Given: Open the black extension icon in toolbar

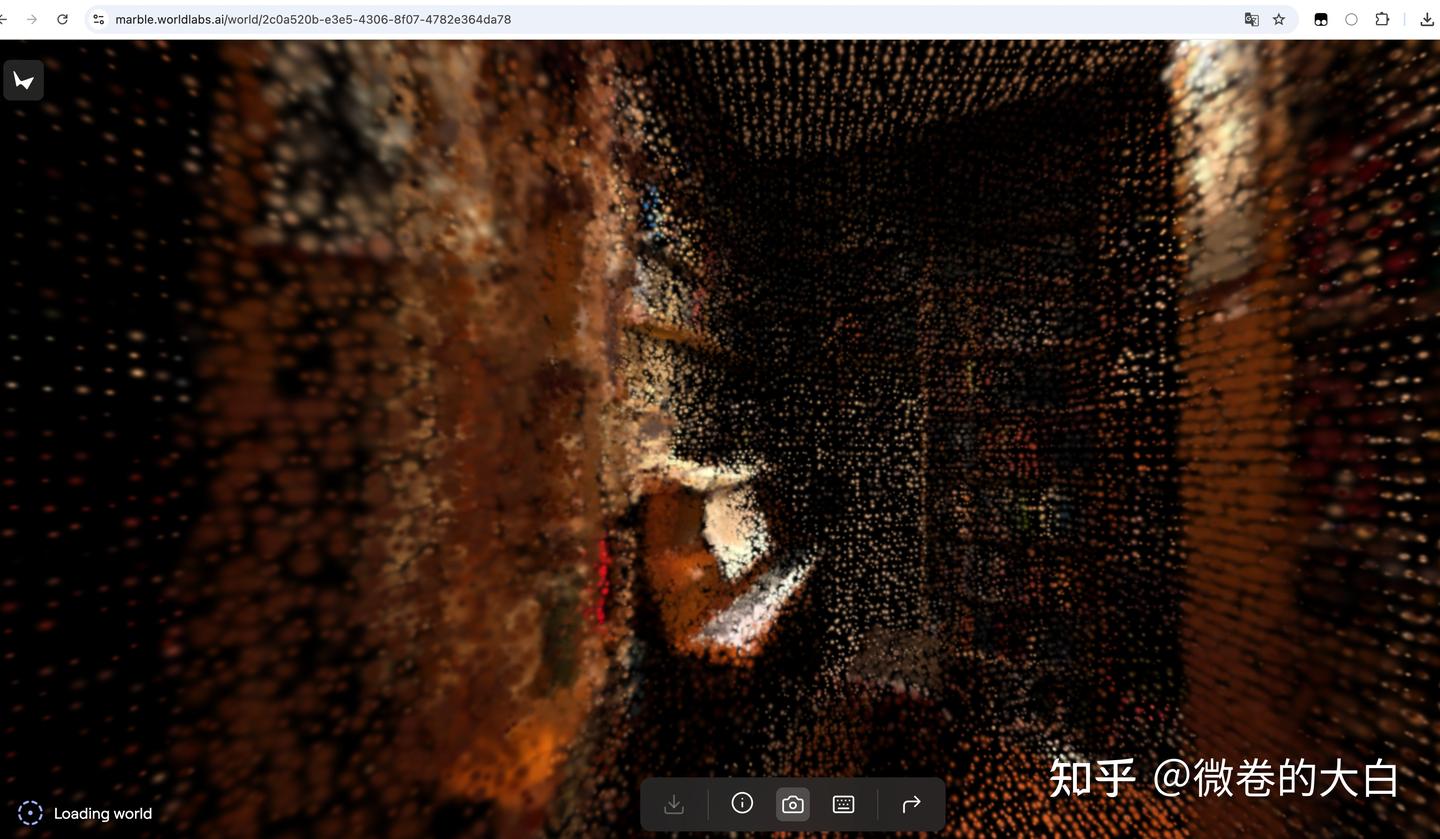Looking at the screenshot, I should pos(1321,19).
